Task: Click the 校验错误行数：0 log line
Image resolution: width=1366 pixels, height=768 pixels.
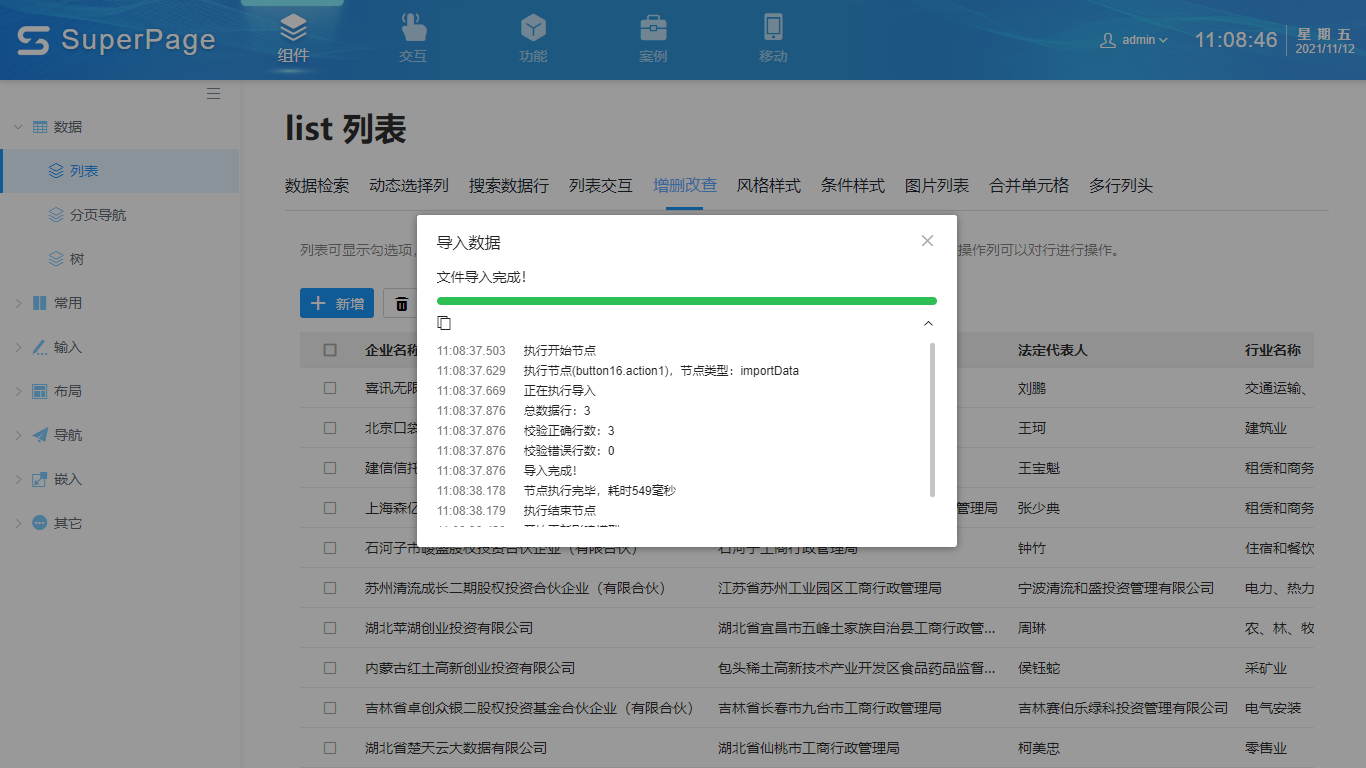Action: 569,451
